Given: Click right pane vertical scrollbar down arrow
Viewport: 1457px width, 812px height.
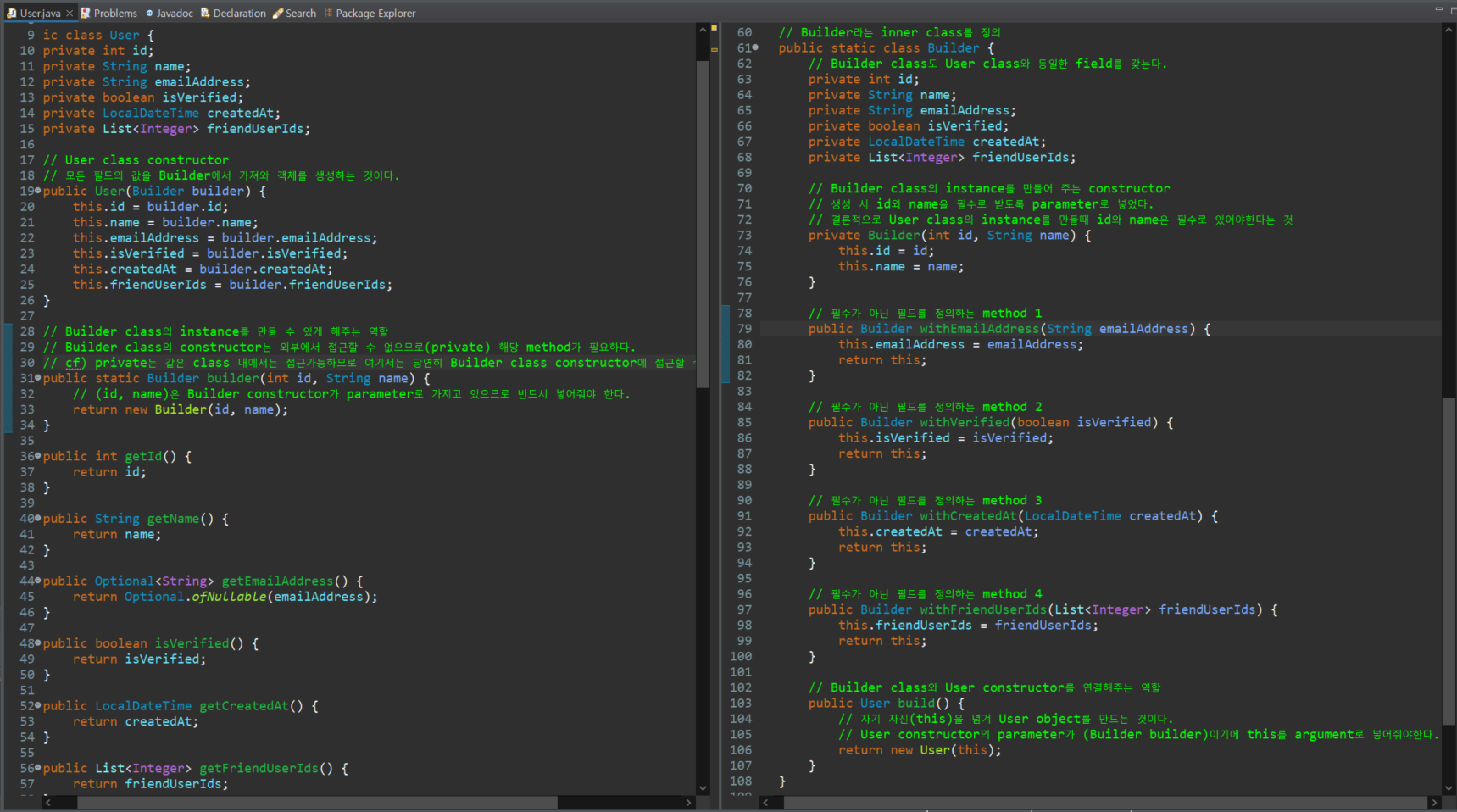Looking at the screenshot, I should pyautogui.click(x=1449, y=788).
